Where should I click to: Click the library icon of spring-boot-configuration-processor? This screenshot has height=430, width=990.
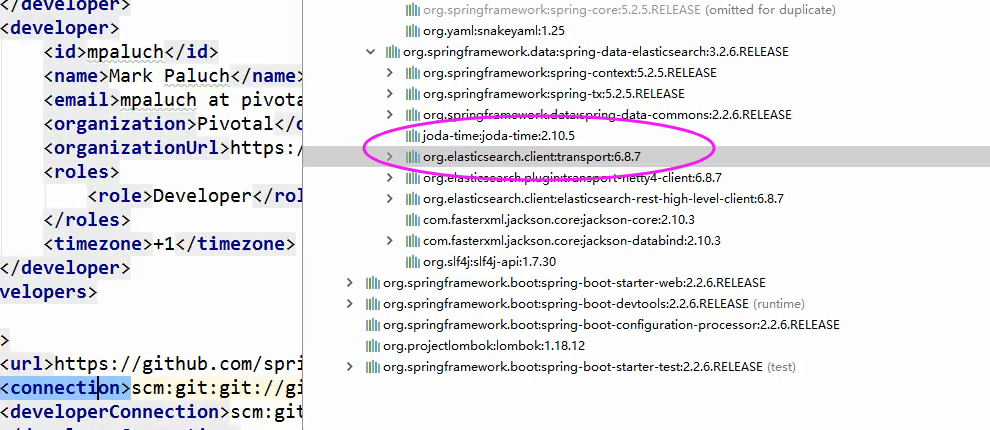(373, 325)
